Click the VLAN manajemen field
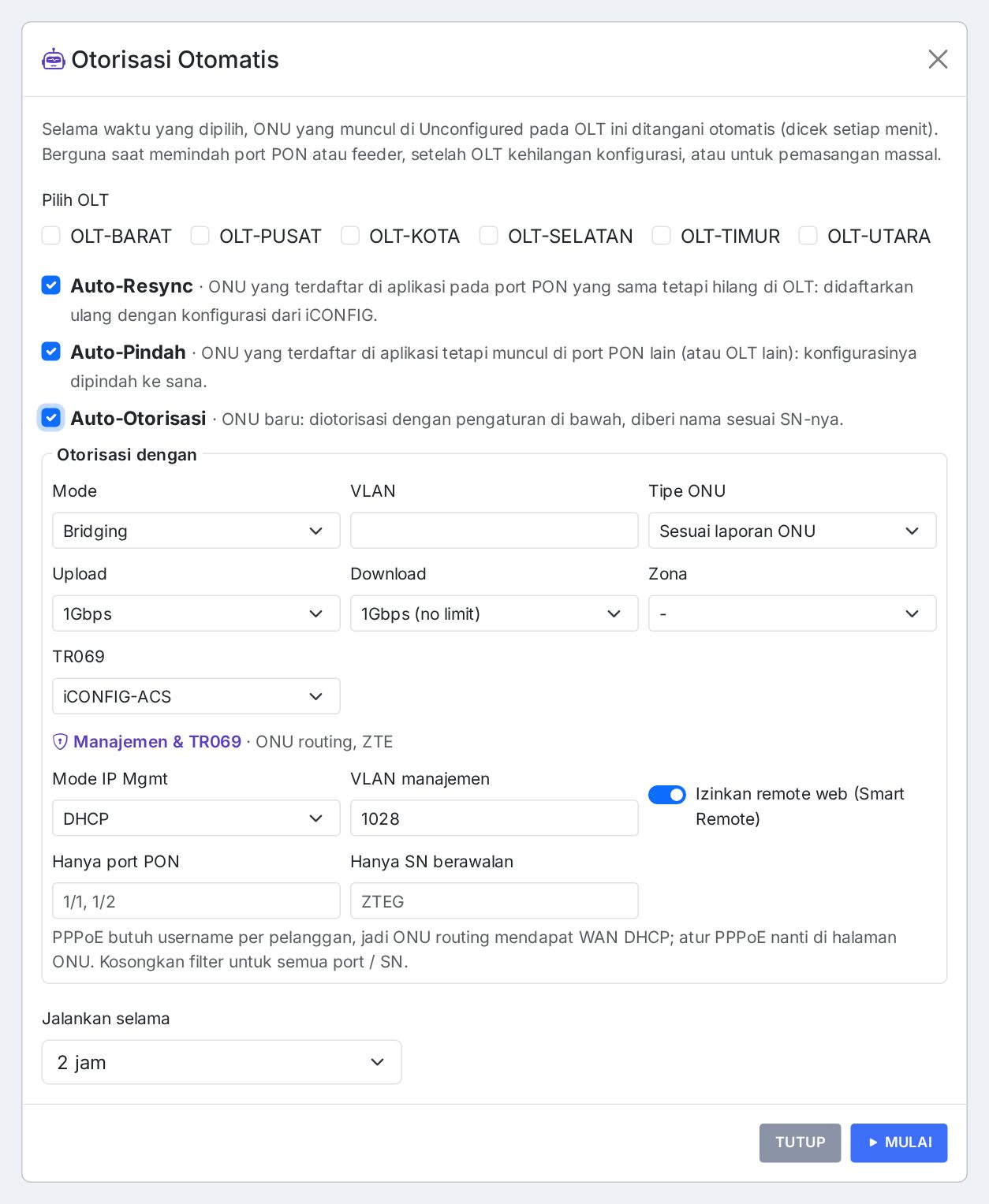This screenshot has height=1204, width=989. [x=494, y=818]
